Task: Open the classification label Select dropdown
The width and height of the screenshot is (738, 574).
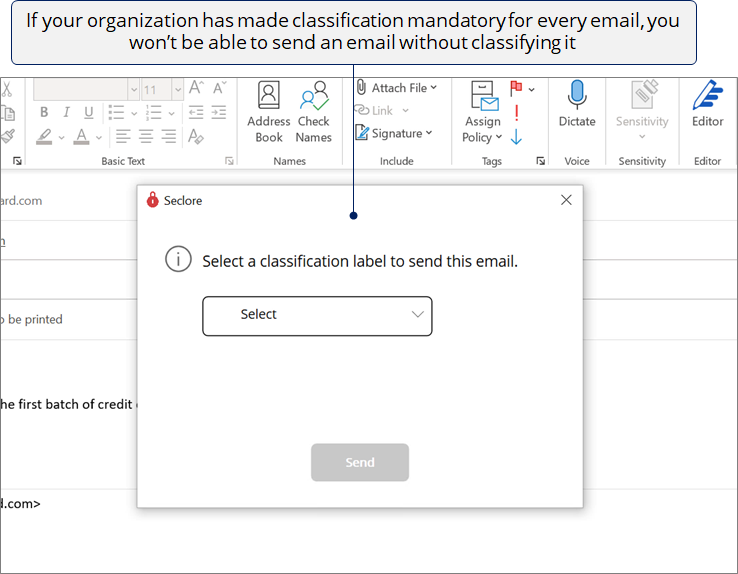Action: tap(317, 315)
